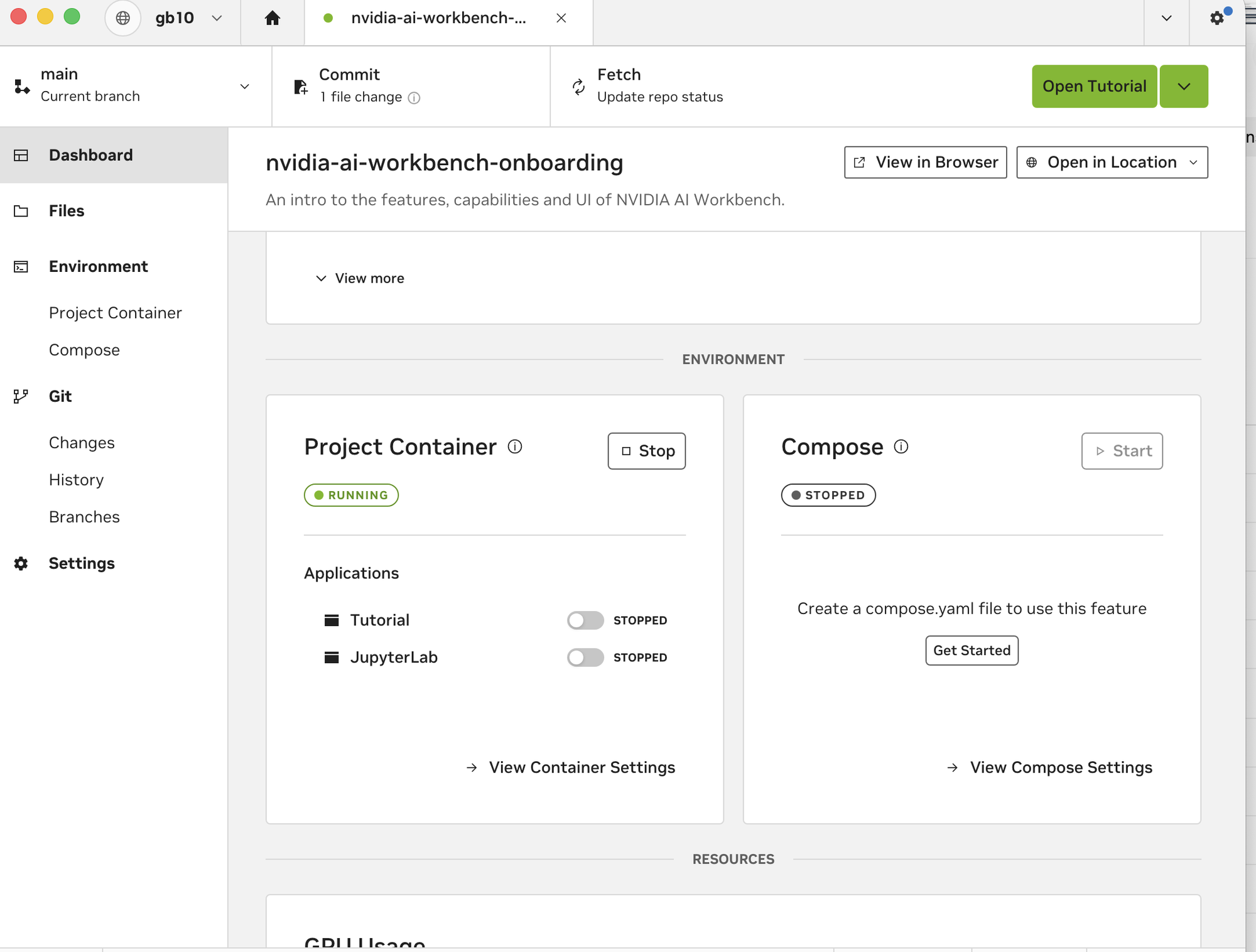
Task: Select Dashboard in the sidebar
Action: (114, 155)
